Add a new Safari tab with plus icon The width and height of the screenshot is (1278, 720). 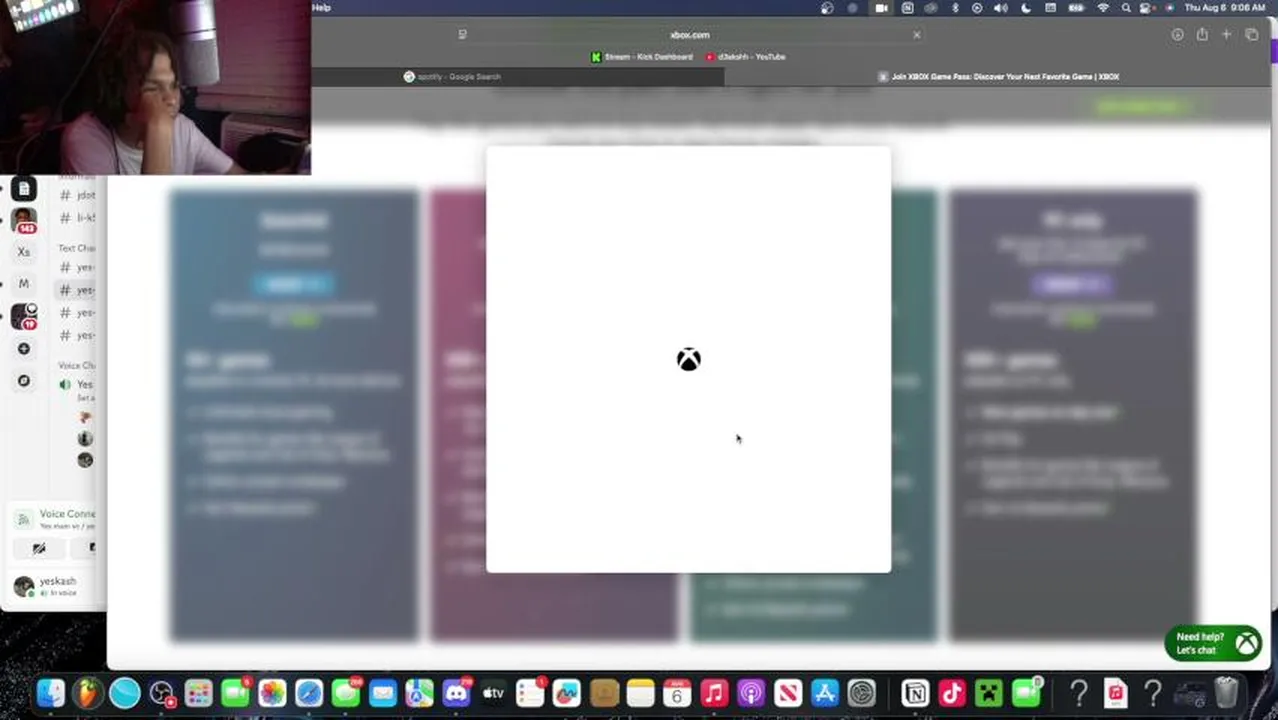[1226, 35]
